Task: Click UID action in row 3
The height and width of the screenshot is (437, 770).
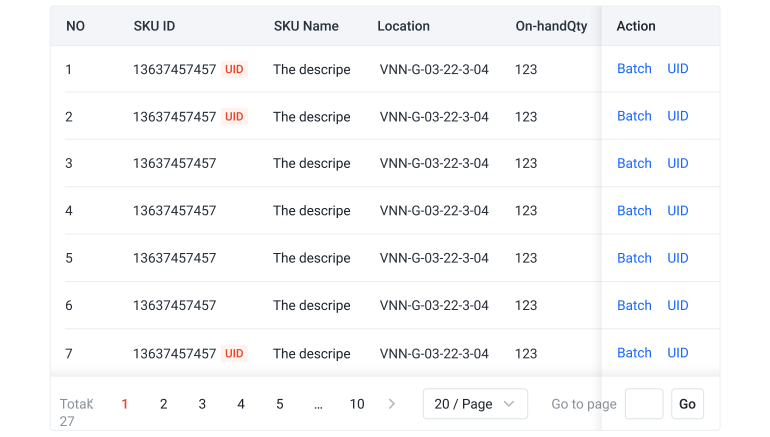Action: pos(678,163)
